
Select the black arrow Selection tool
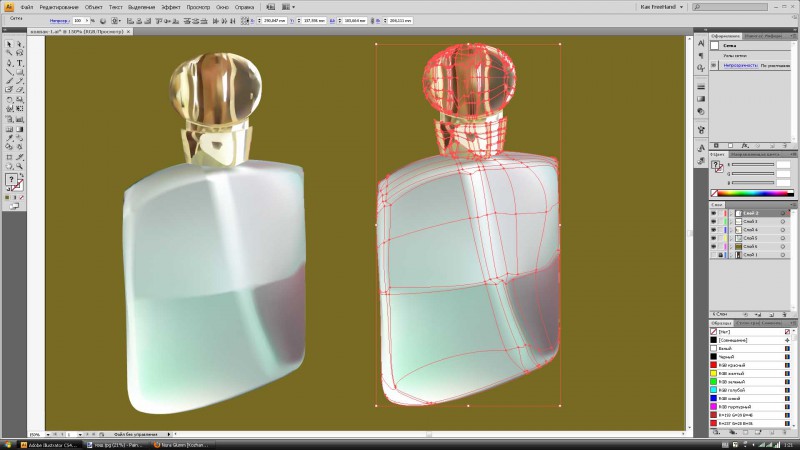(x=9, y=45)
